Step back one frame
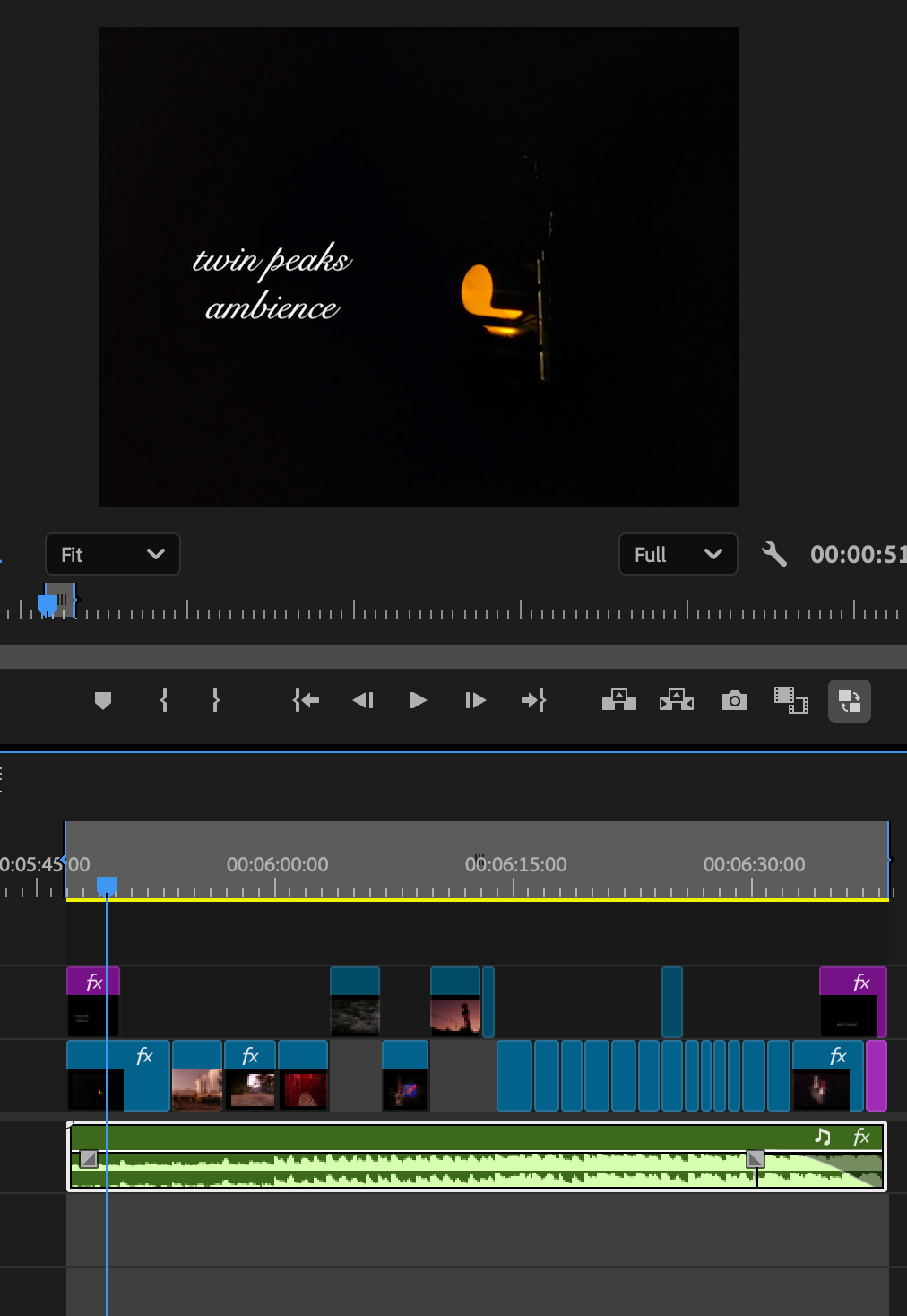This screenshot has width=907, height=1316. [363, 700]
